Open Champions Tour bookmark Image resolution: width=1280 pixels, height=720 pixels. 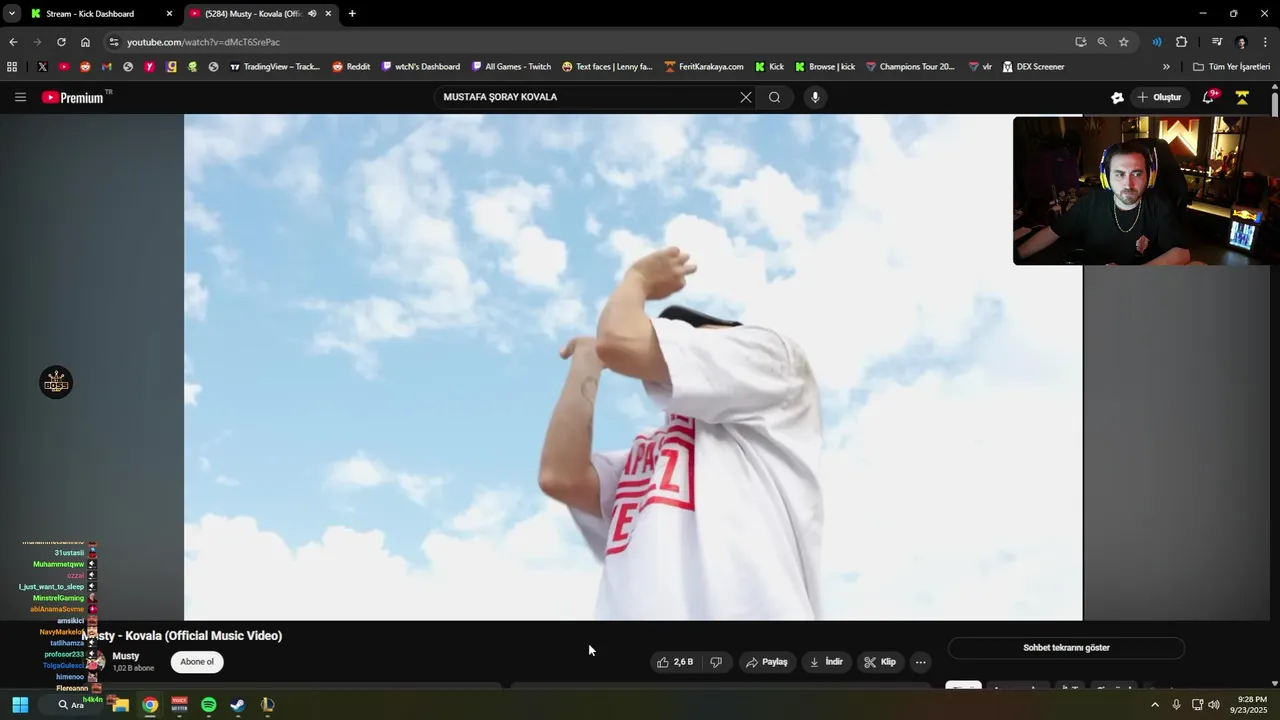tap(910, 67)
